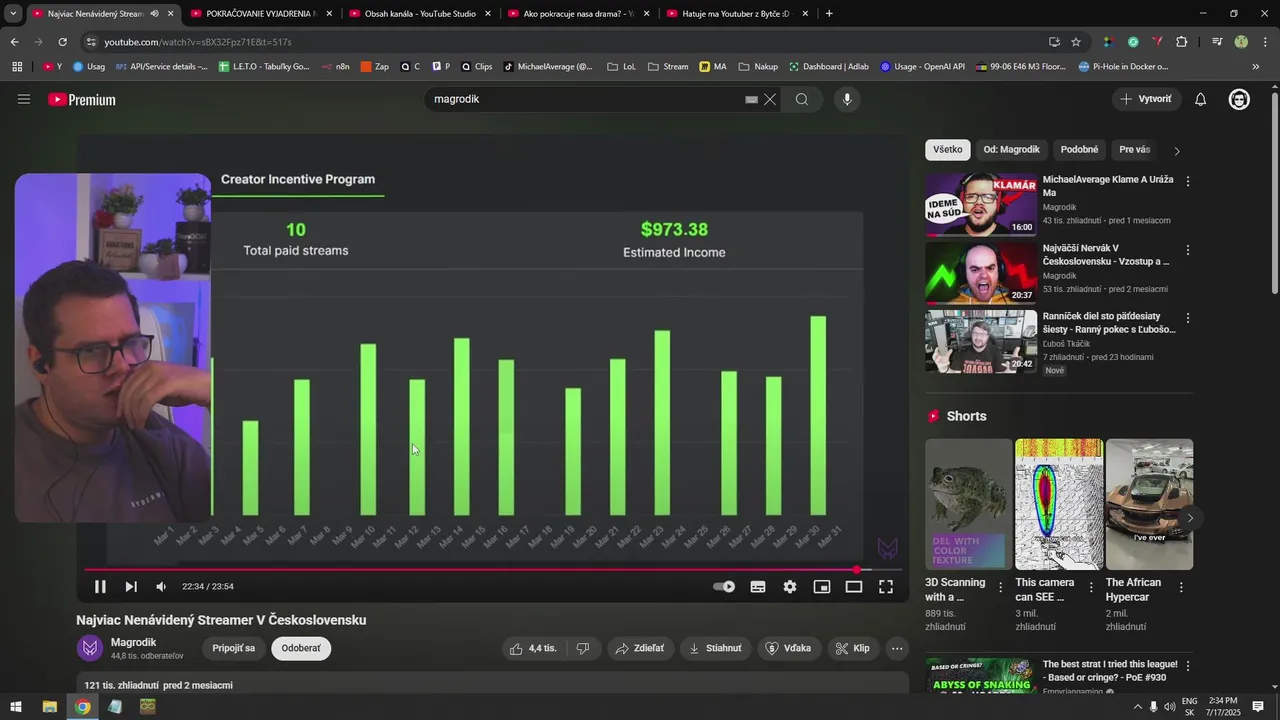Open player settings gear
The width and height of the screenshot is (1280, 720).
pos(790,587)
